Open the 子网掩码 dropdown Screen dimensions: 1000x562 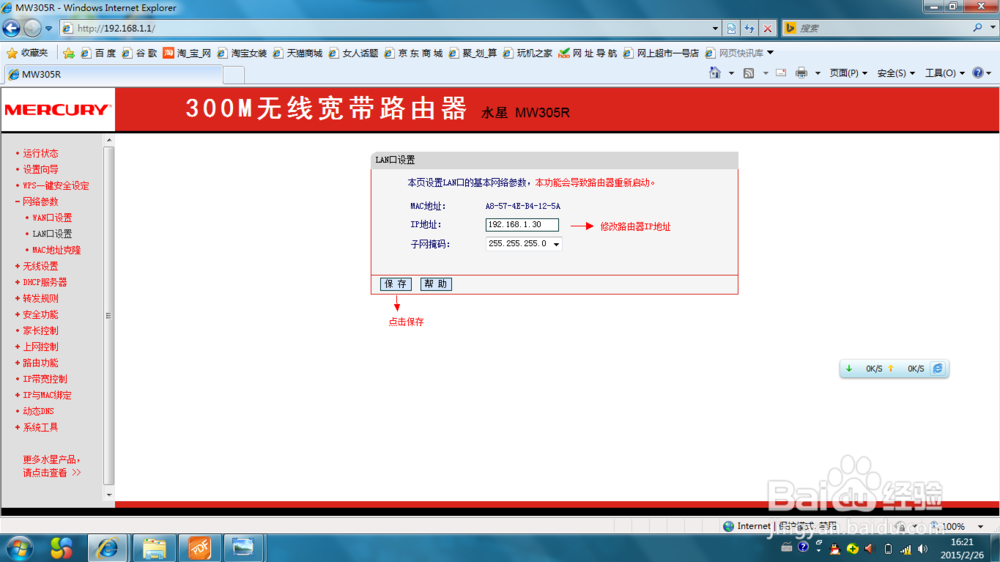point(523,244)
